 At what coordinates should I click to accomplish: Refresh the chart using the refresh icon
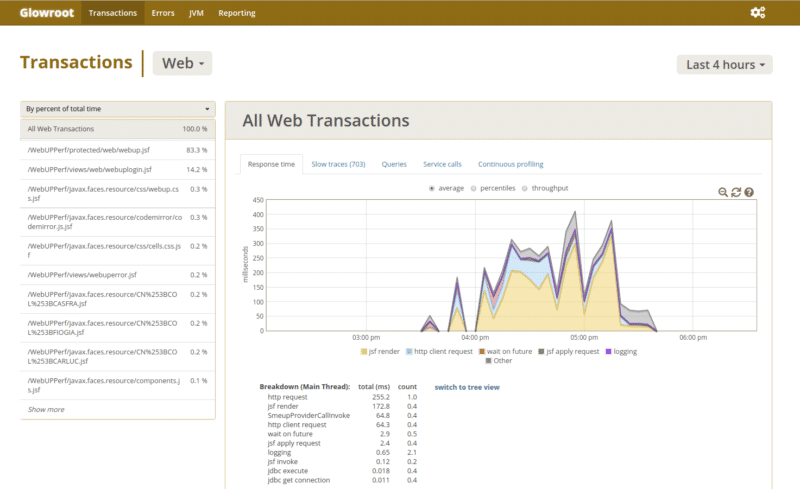(736, 192)
